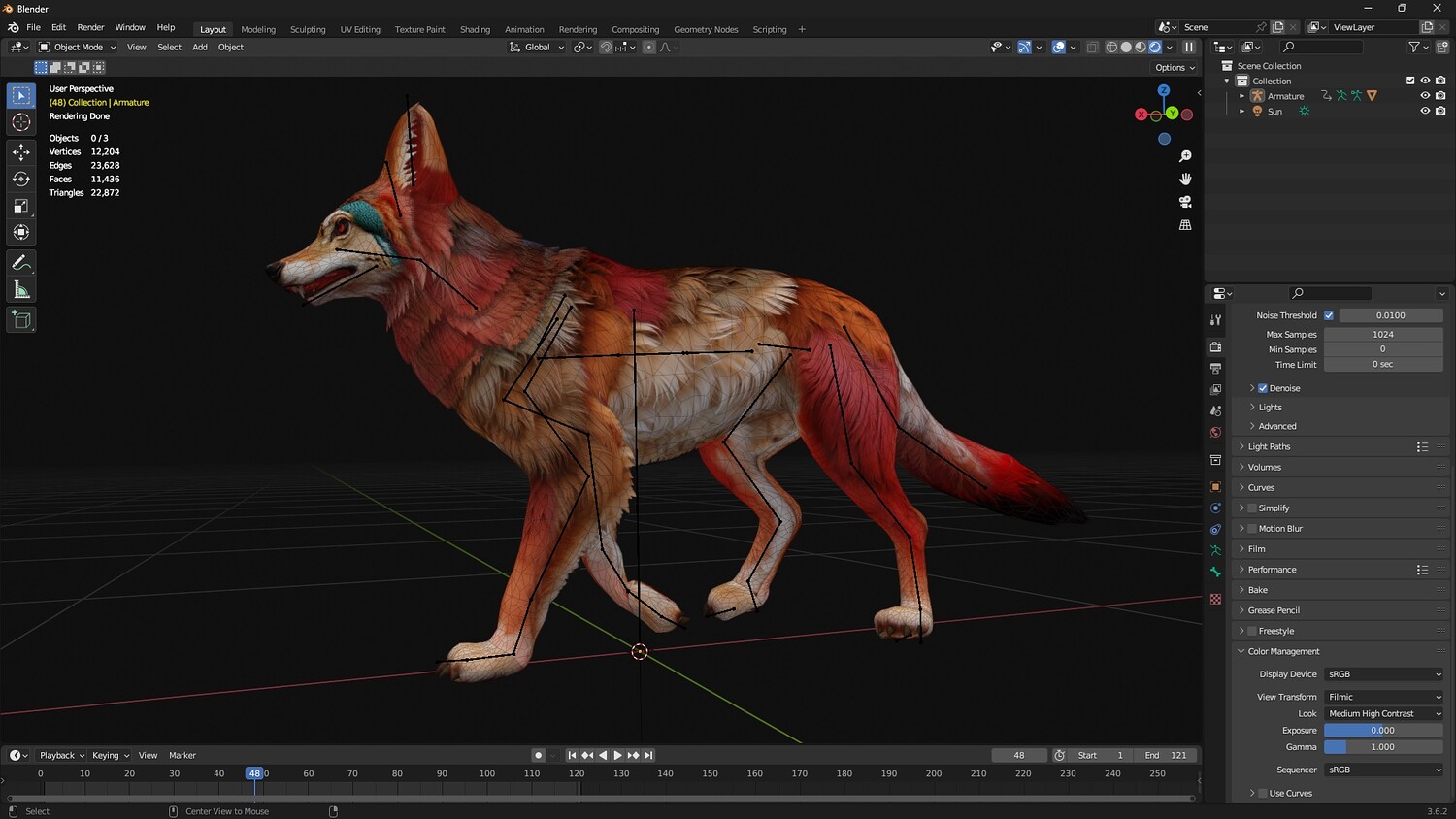Select the Move tool in toolbar
Image resolution: width=1456 pixels, height=819 pixels.
point(21,151)
